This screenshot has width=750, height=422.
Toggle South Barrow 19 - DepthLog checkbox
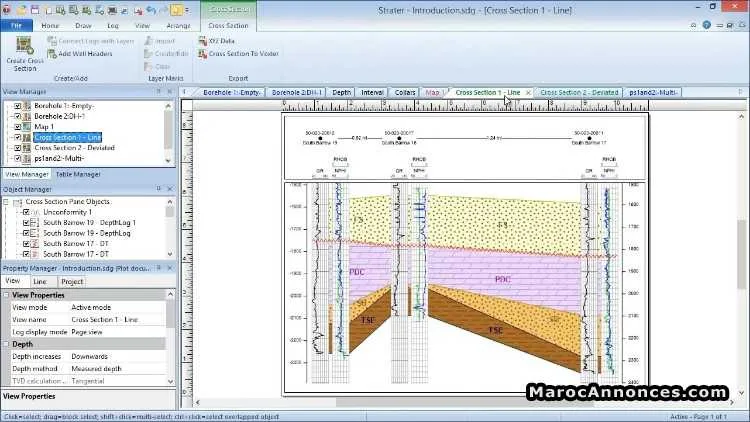pos(26,233)
